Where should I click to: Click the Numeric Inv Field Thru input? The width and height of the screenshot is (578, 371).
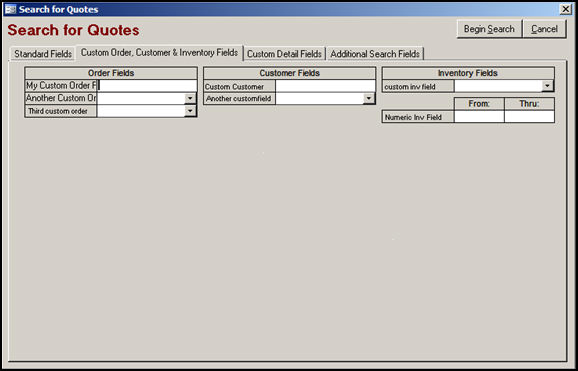point(529,117)
